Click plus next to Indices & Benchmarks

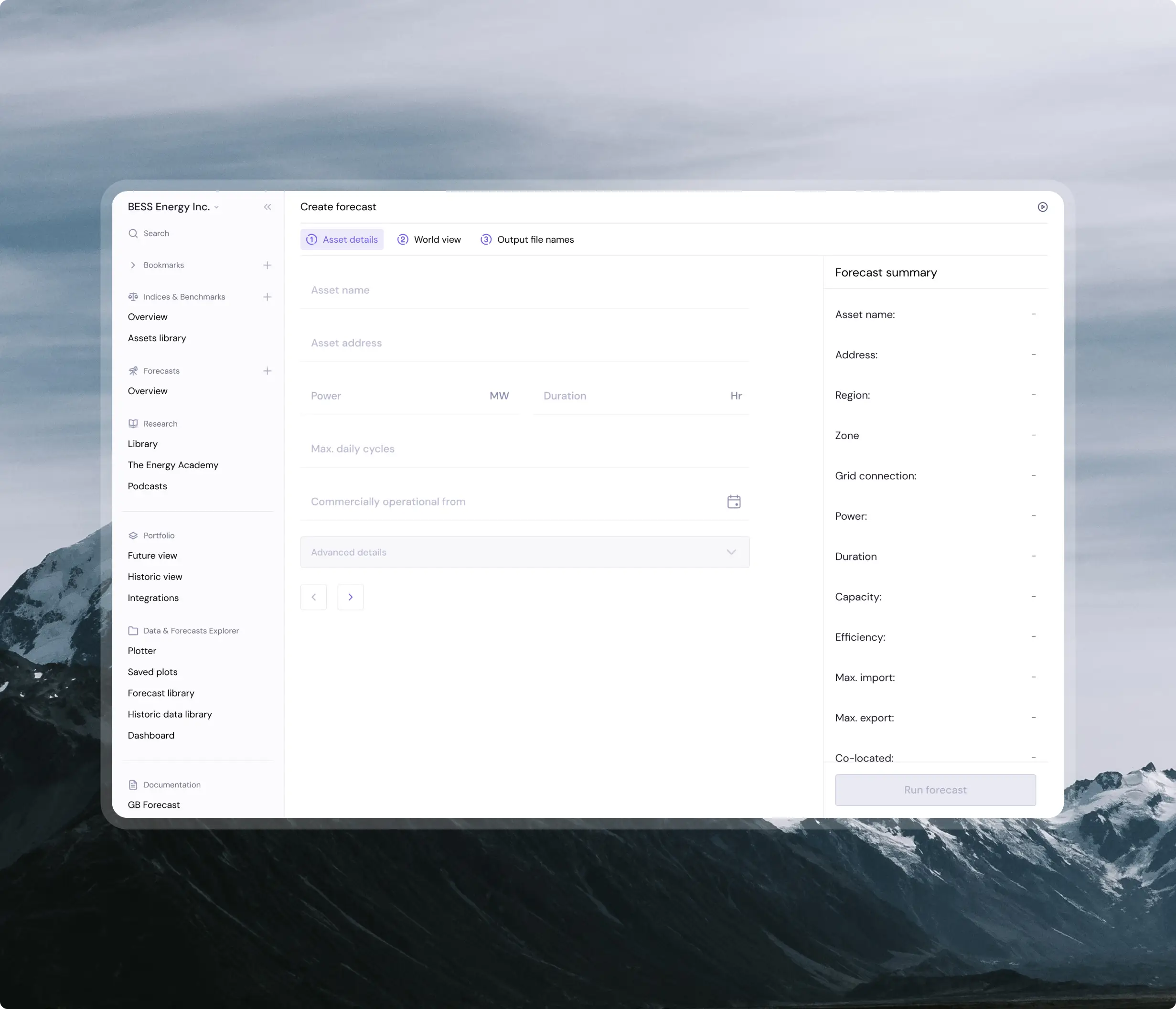pyautogui.click(x=267, y=297)
